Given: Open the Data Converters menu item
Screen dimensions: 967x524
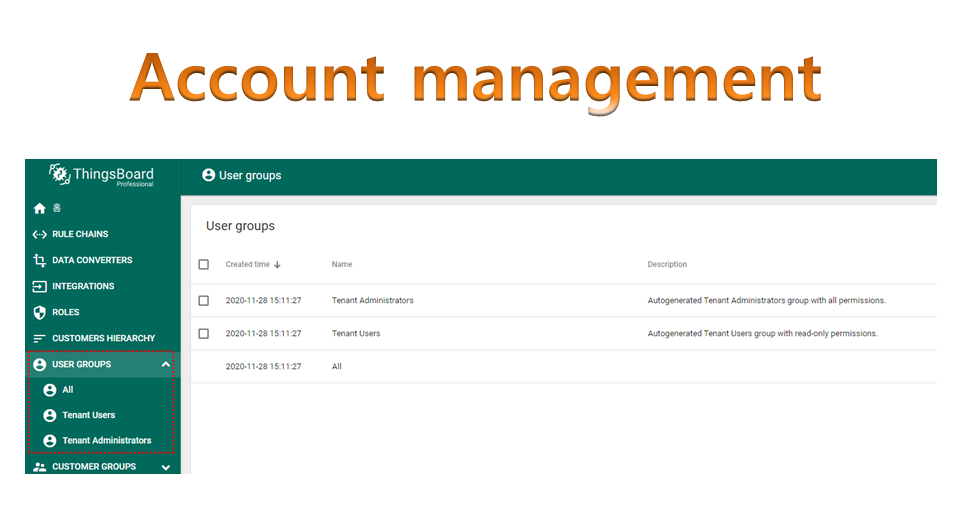Looking at the screenshot, I should [103, 260].
